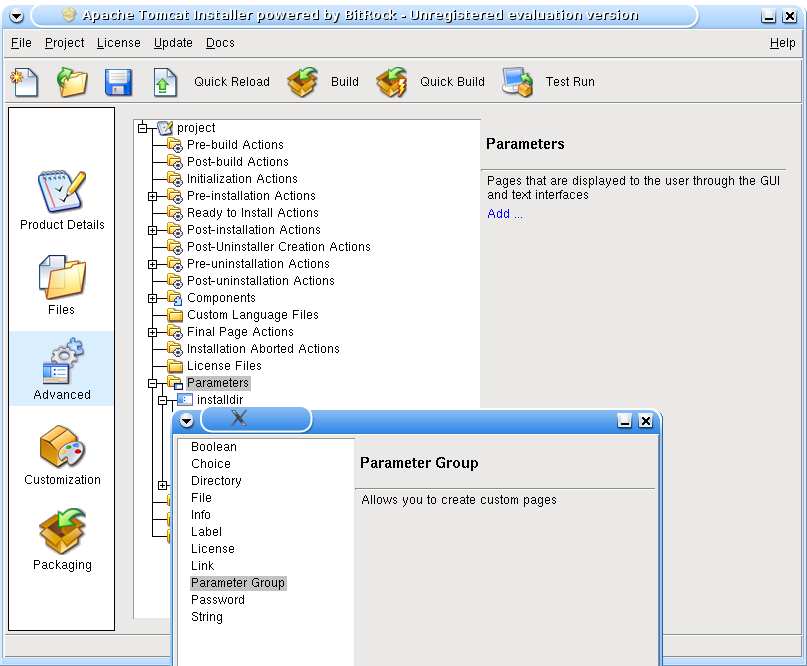Open a project with the folder icon
Screen dimensions: 807x666
coord(72,82)
